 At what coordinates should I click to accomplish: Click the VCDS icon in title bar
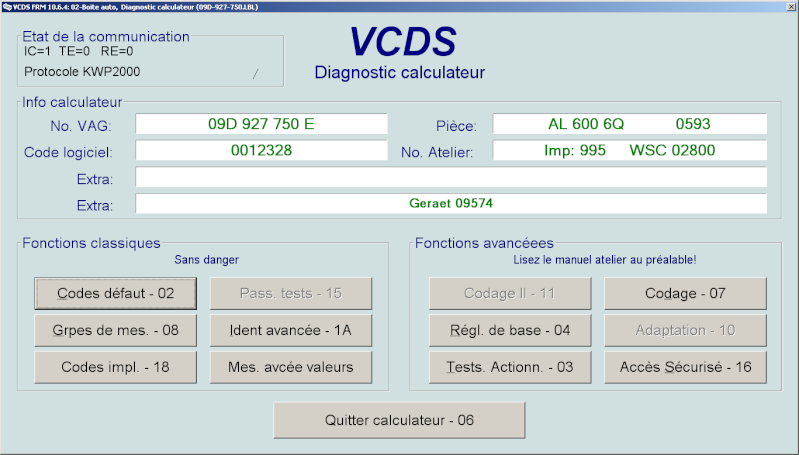[x=7, y=7]
